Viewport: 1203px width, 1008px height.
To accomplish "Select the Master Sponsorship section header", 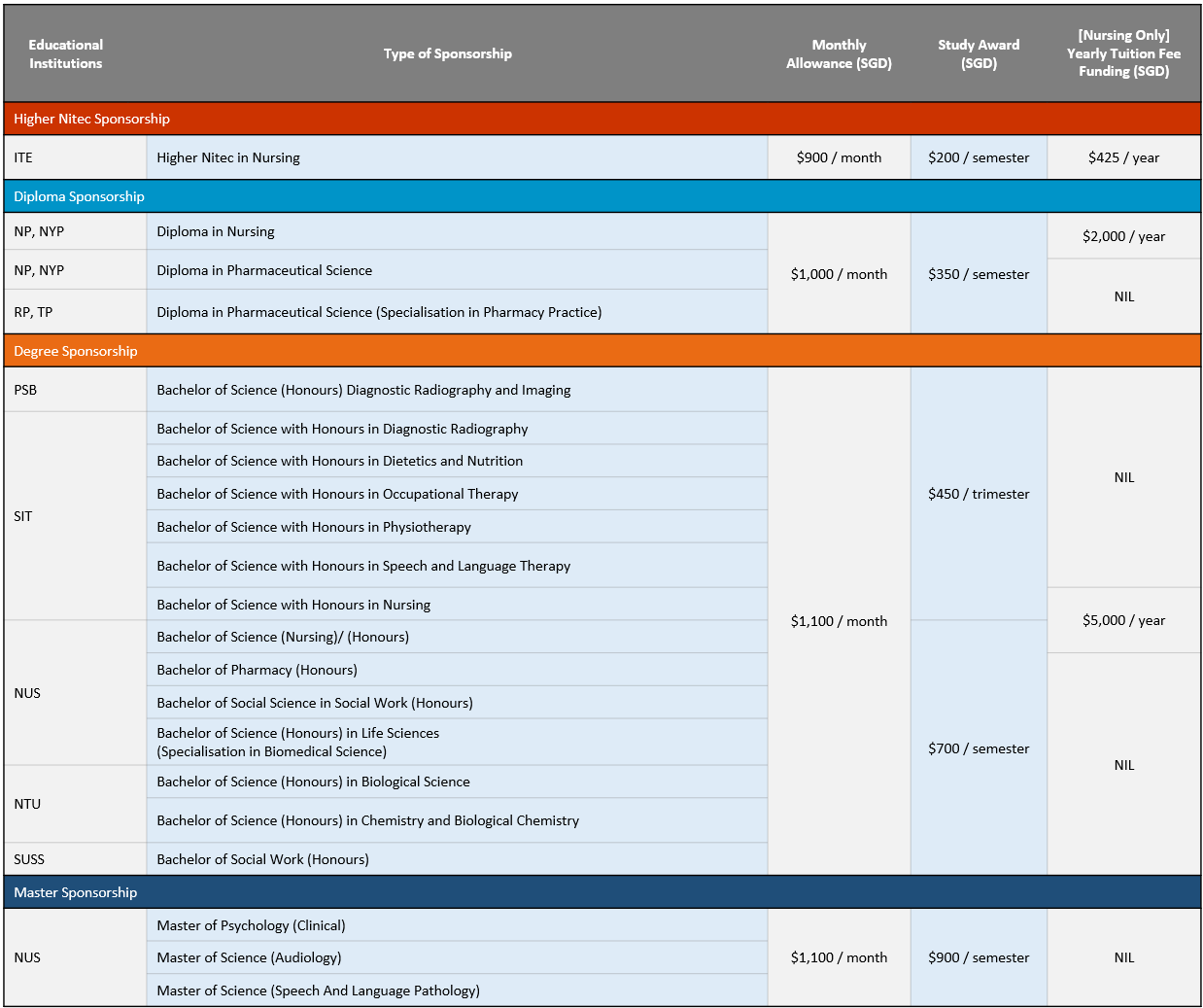I will click(76, 892).
